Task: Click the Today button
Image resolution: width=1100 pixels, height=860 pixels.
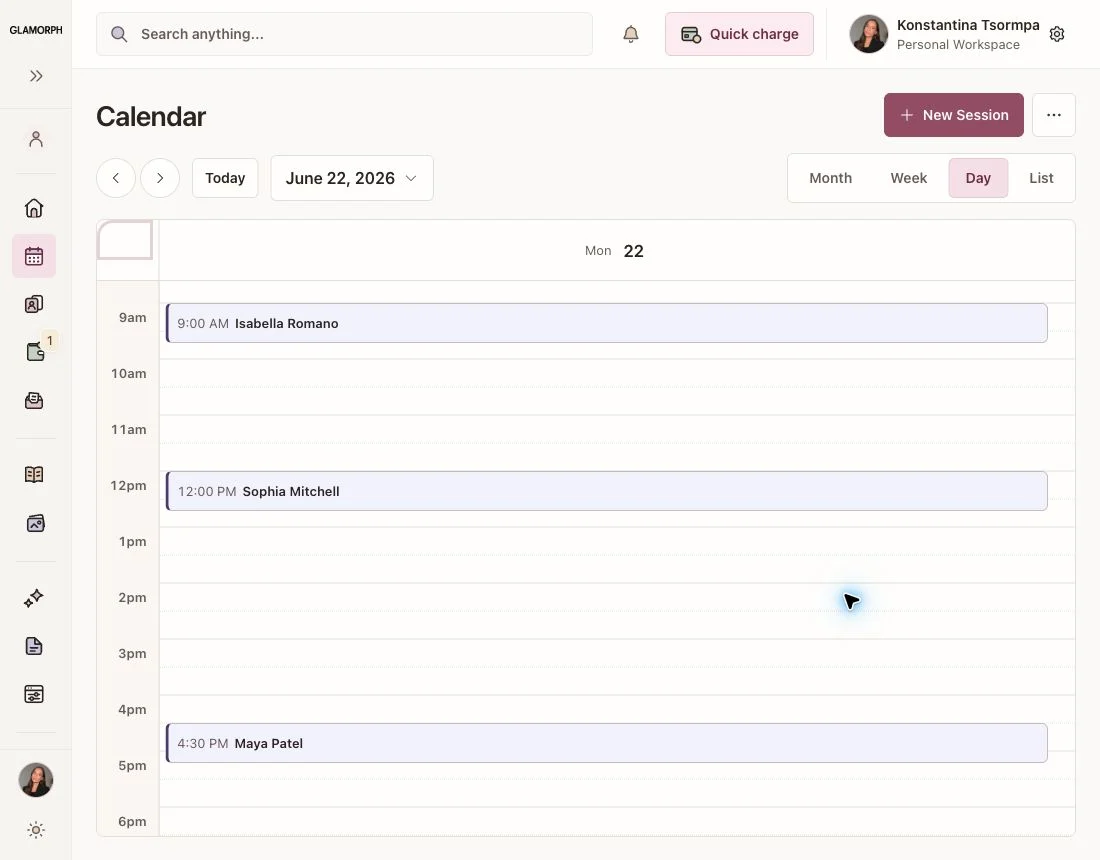Action: pyautogui.click(x=225, y=178)
